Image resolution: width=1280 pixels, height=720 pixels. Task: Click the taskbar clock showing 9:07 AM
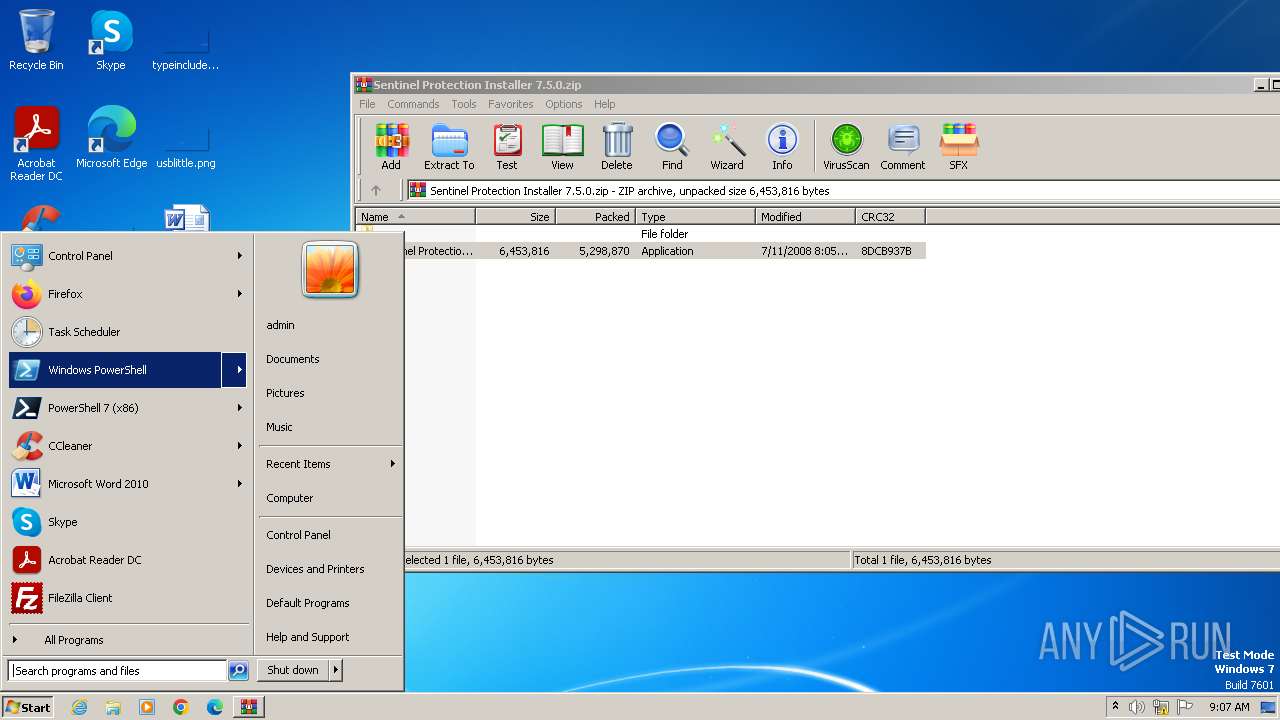tap(1229, 707)
